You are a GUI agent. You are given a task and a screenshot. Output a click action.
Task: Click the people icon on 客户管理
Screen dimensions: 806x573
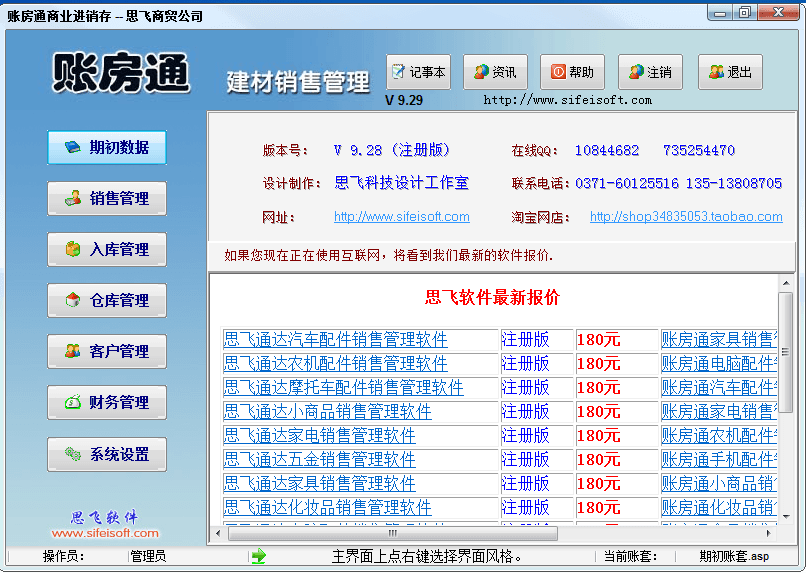pyautogui.click(x=72, y=351)
